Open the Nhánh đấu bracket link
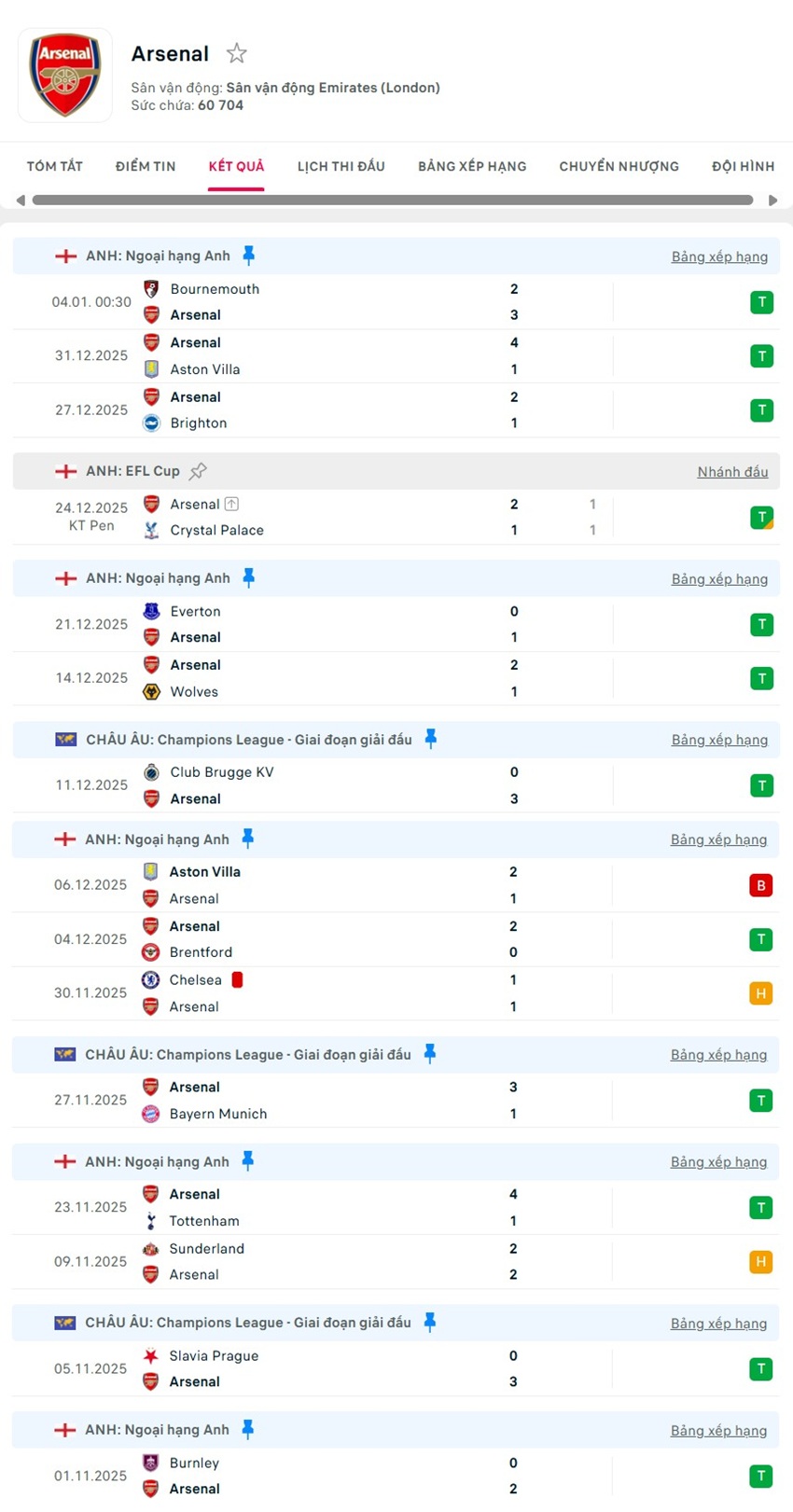Viewport: 793px width, 1512px height. 732,471
